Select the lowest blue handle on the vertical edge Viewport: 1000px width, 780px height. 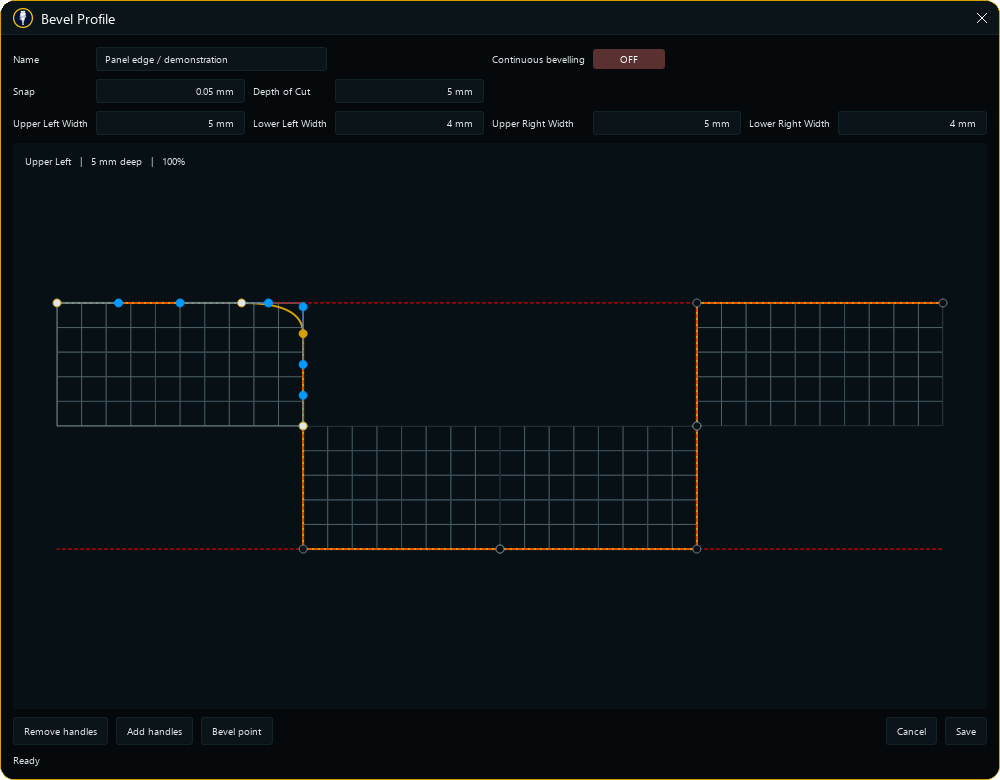[303, 395]
